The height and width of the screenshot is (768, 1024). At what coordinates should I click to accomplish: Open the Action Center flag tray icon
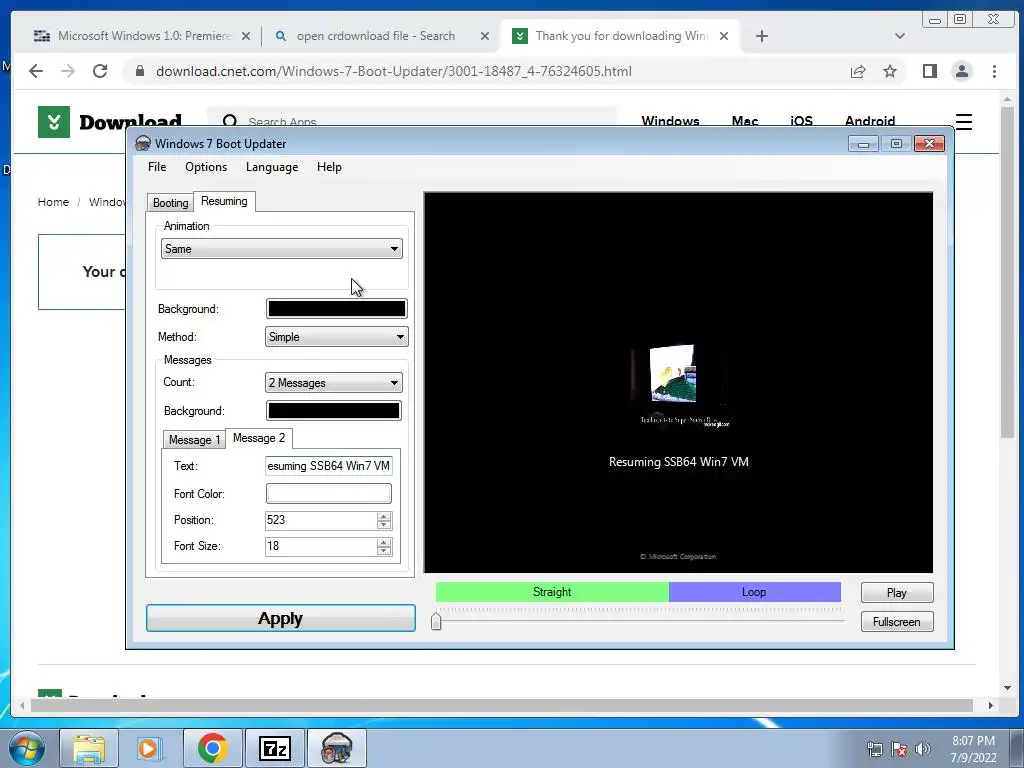tap(899, 749)
